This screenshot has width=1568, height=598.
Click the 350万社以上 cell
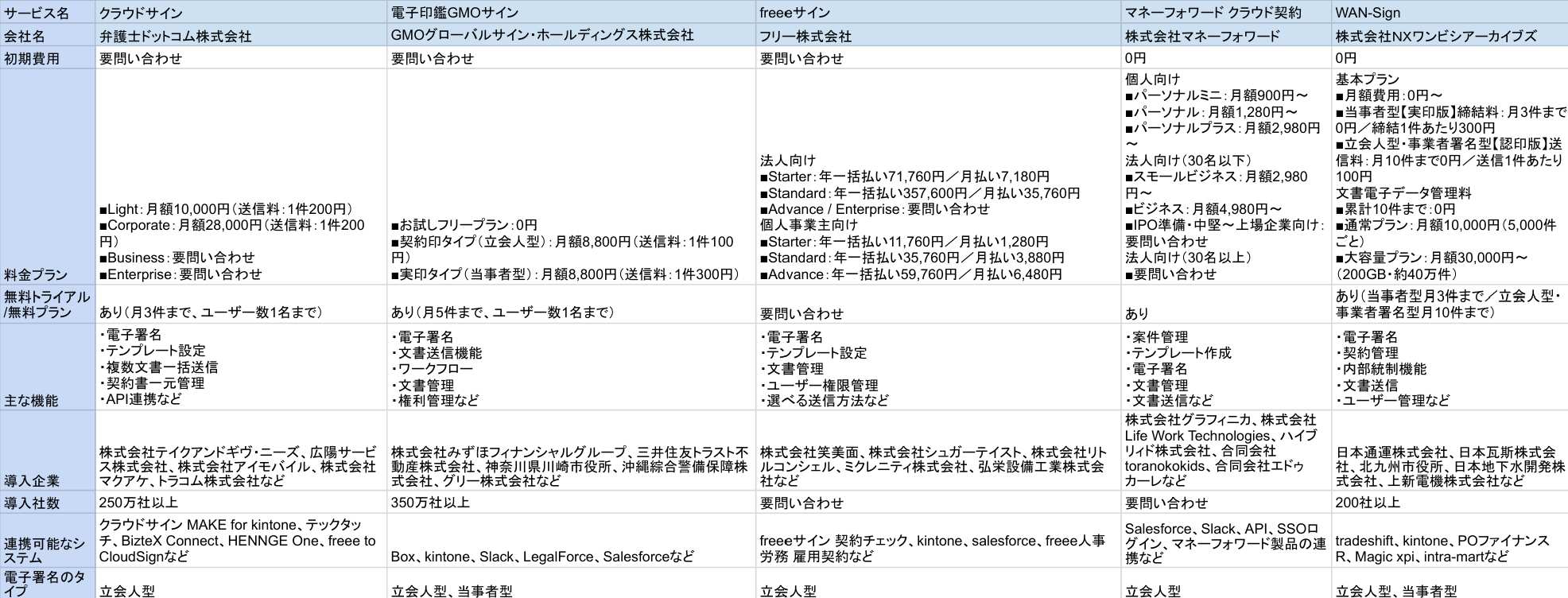pos(571,502)
